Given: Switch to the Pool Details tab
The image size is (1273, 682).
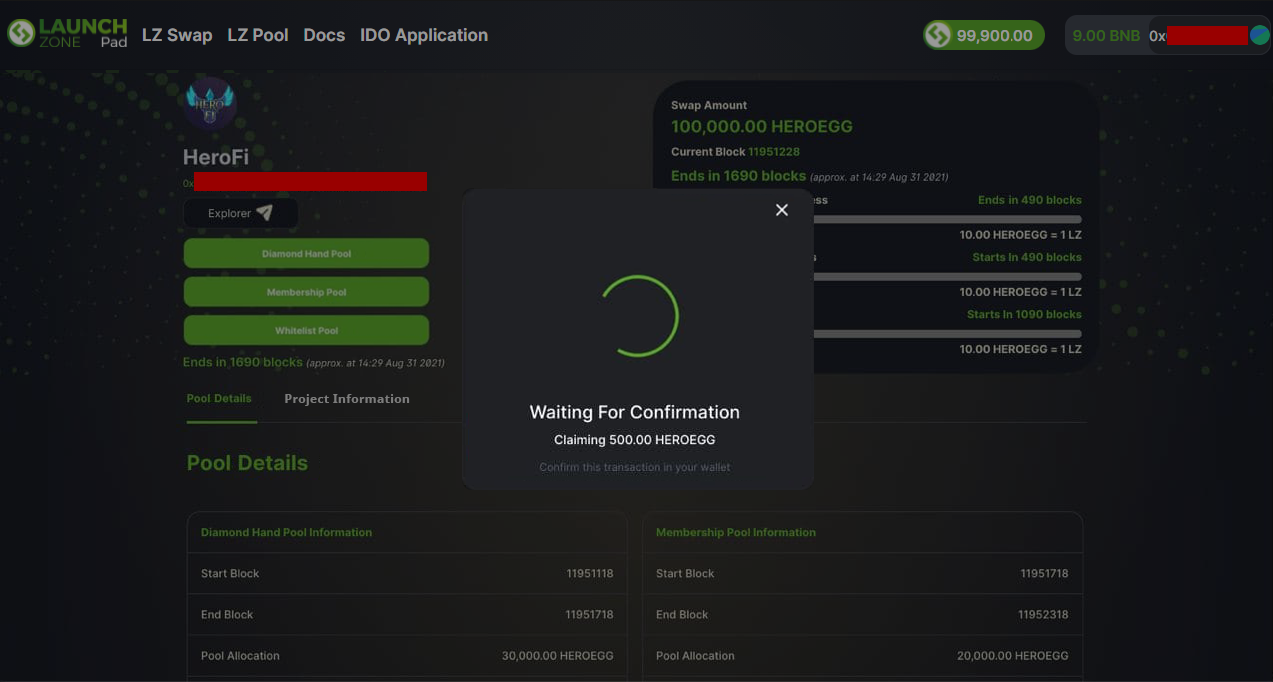Looking at the screenshot, I should [x=219, y=398].
